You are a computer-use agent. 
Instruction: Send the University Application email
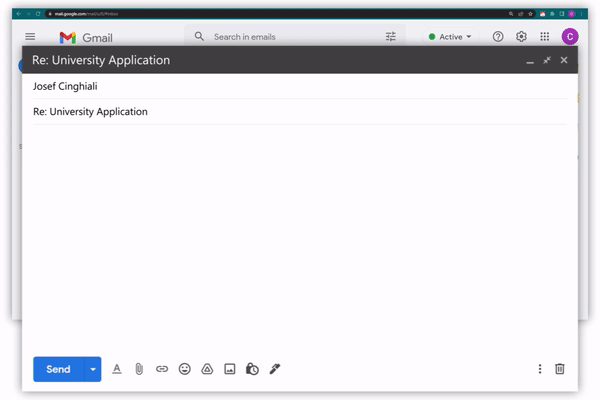[58, 369]
